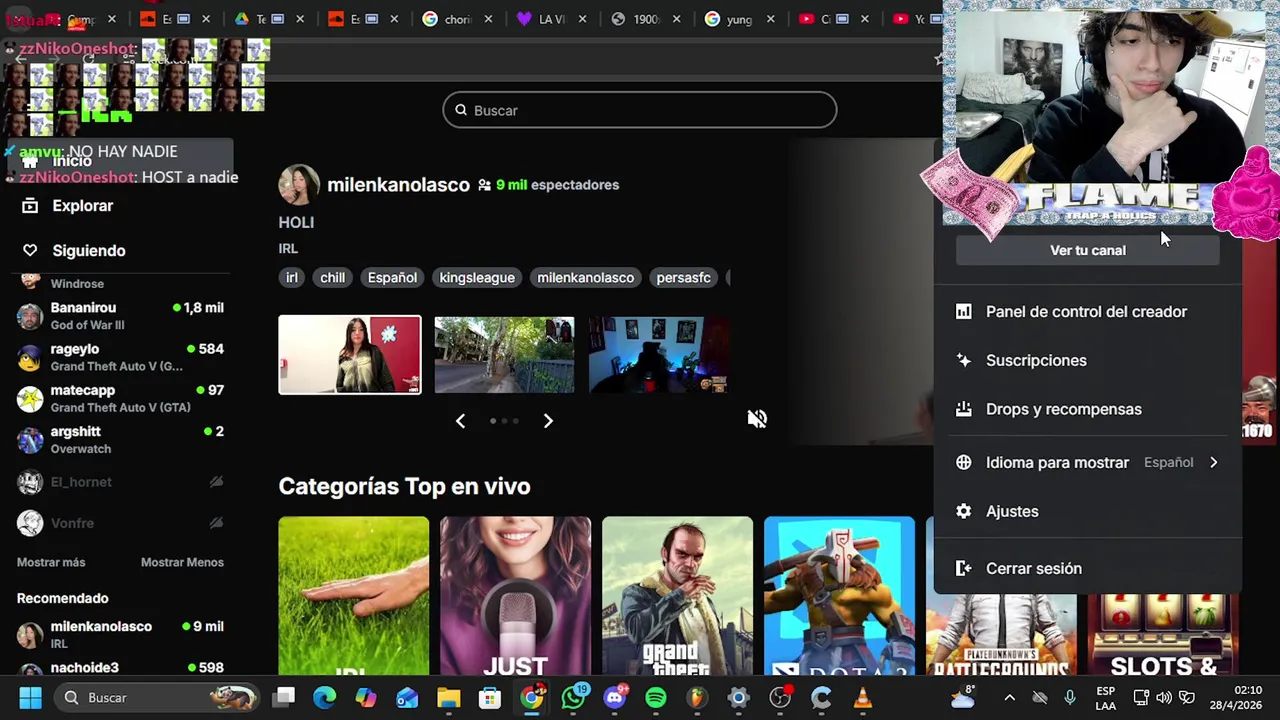This screenshot has height=720, width=1280.
Task: Open the Windows Start menu
Action: pyautogui.click(x=30, y=698)
